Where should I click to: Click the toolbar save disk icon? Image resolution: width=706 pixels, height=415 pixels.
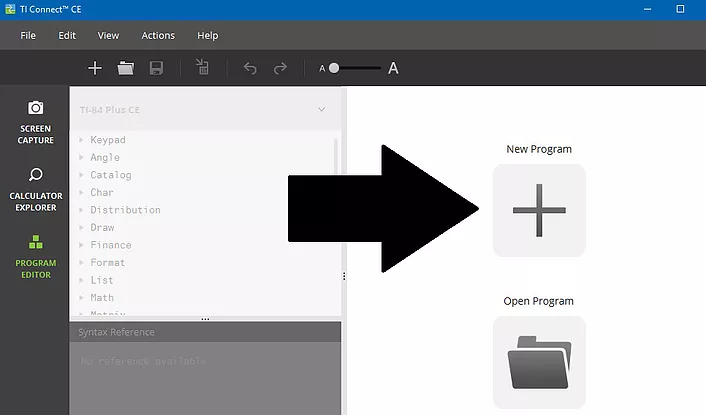point(156,68)
